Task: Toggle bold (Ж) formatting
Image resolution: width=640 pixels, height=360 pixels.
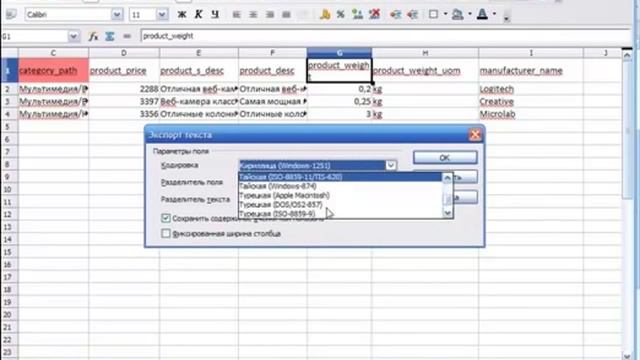Action: [x=182, y=15]
